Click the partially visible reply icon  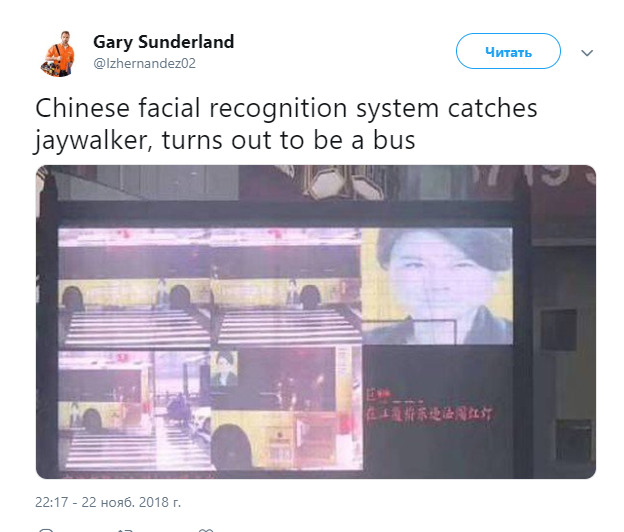[x=46, y=530]
